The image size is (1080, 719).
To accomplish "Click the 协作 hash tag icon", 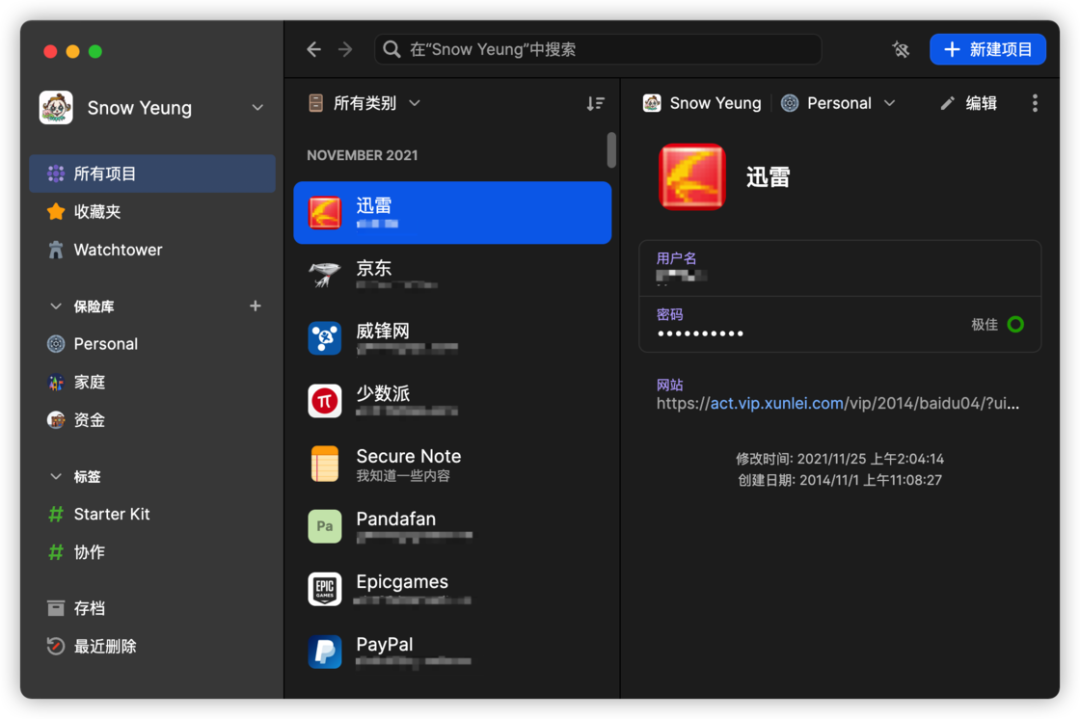I will point(56,552).
